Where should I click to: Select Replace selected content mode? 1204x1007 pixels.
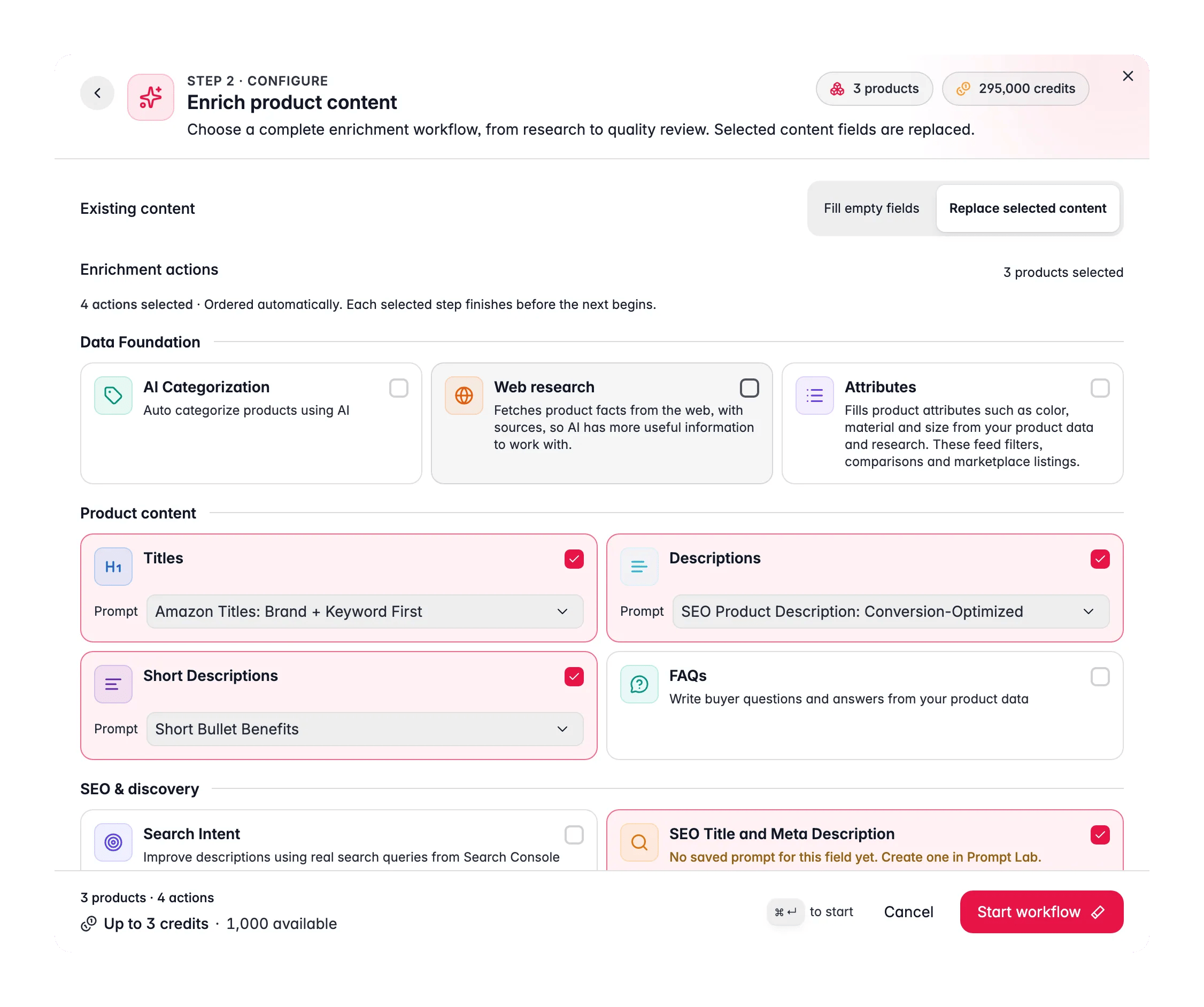coord(1028,208)
